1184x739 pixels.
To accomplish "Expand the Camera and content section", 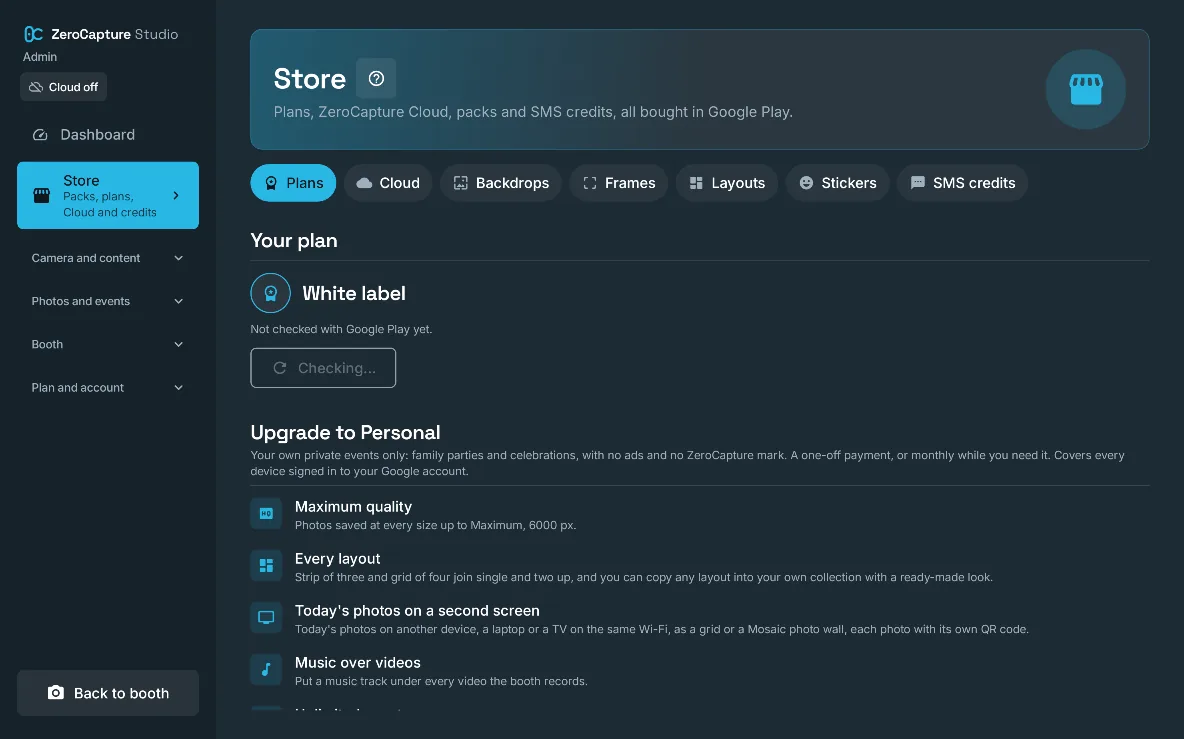I will coord(108,258).
